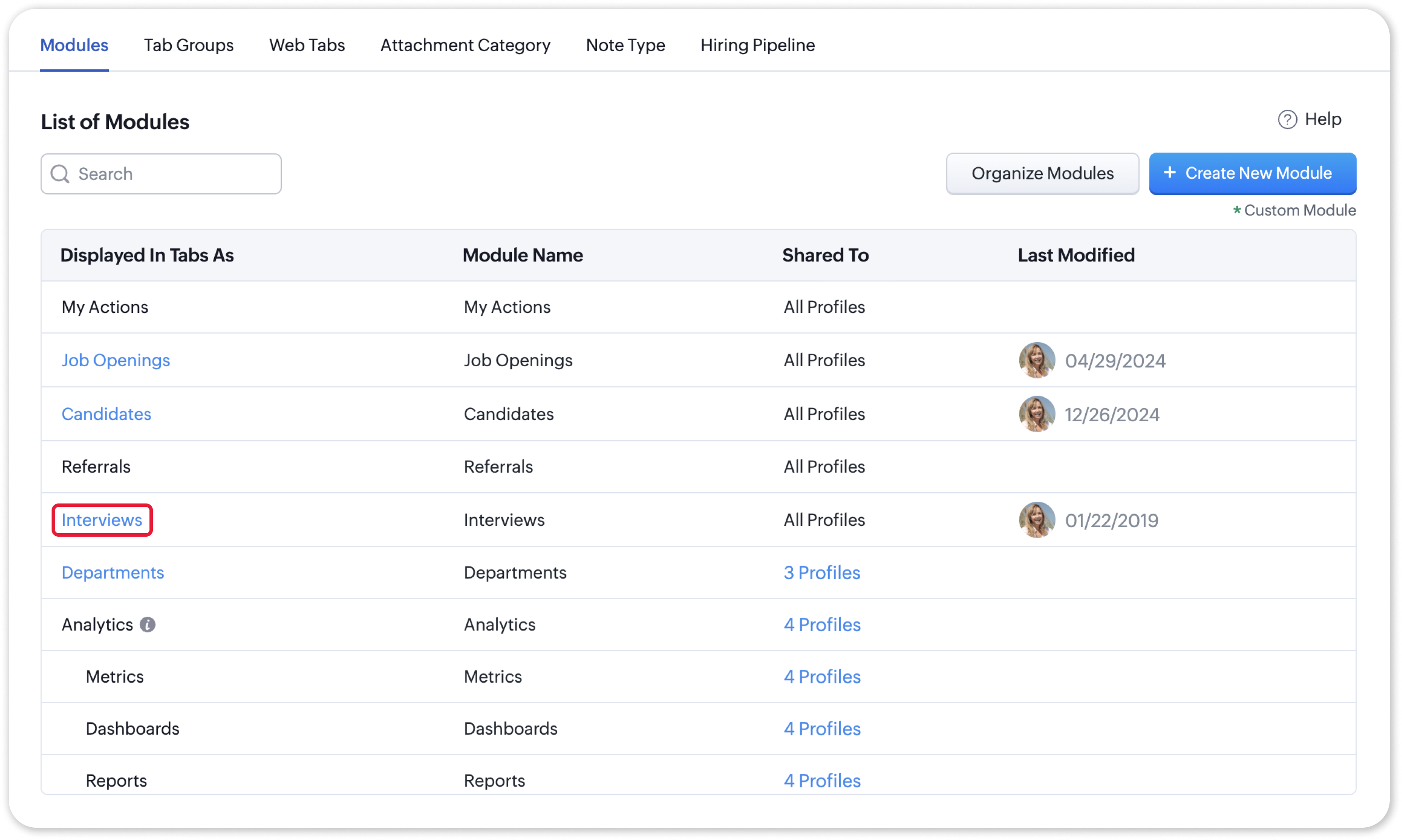
Task: Focus the module Search field
Action: 170,174
